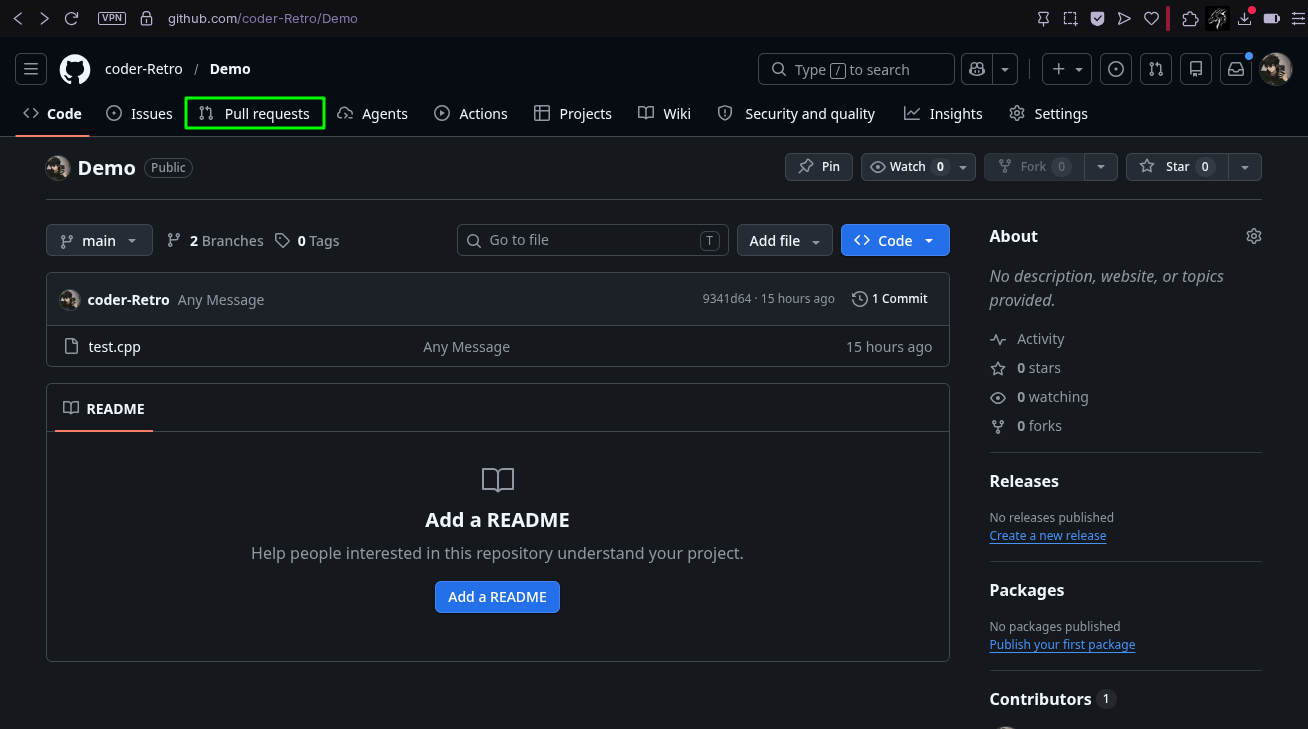The image size is (1308, 729).
Task: Switch to the Pull requests tab
Action: (255, 113)
